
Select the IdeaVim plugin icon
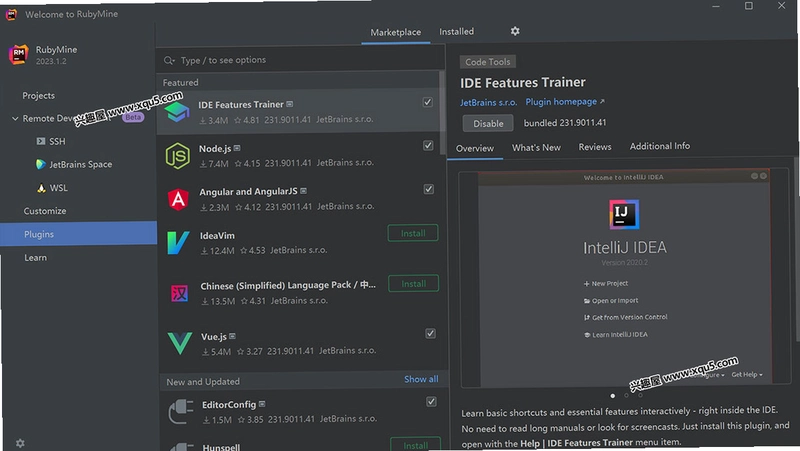(179, 242)
